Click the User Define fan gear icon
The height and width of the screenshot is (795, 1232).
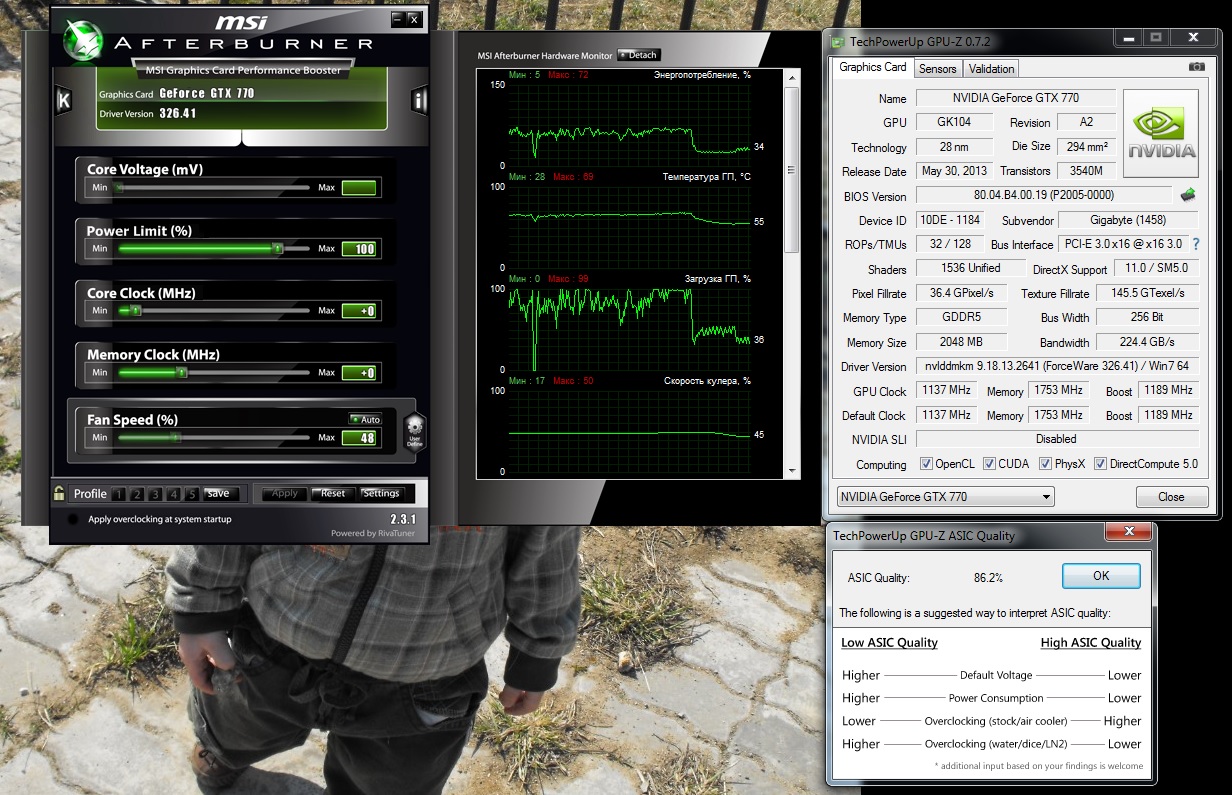coord(415,431)
